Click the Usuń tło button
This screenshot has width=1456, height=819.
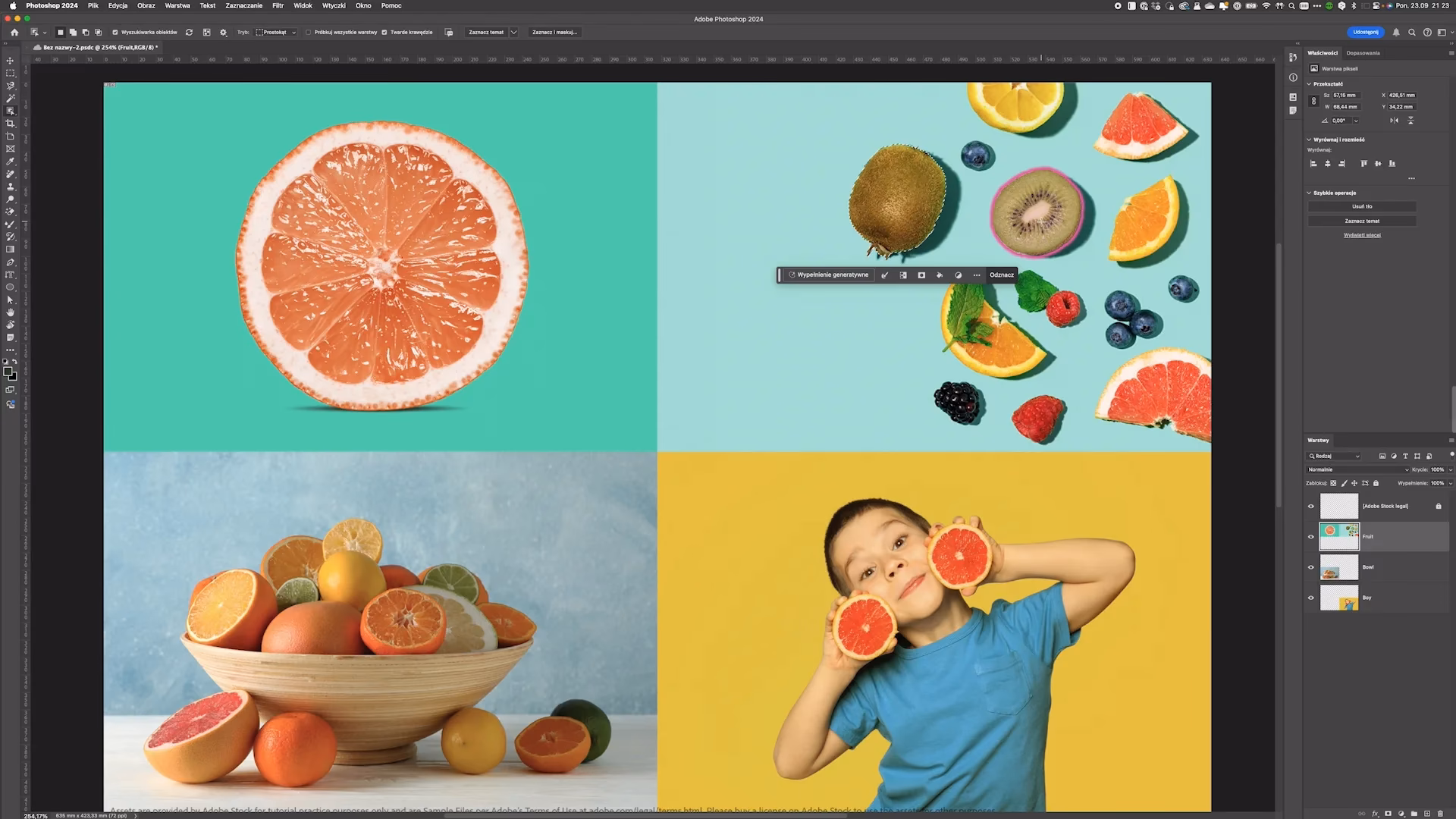1361,206
